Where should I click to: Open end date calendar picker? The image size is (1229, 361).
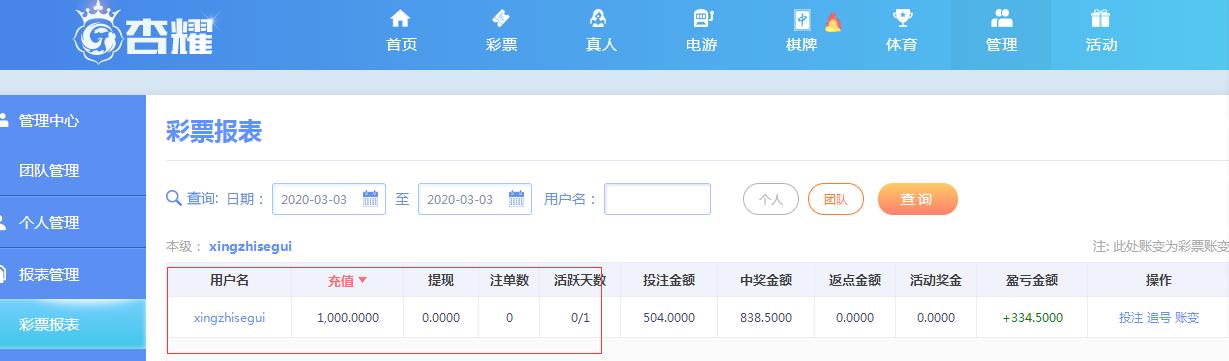(517, 198)
